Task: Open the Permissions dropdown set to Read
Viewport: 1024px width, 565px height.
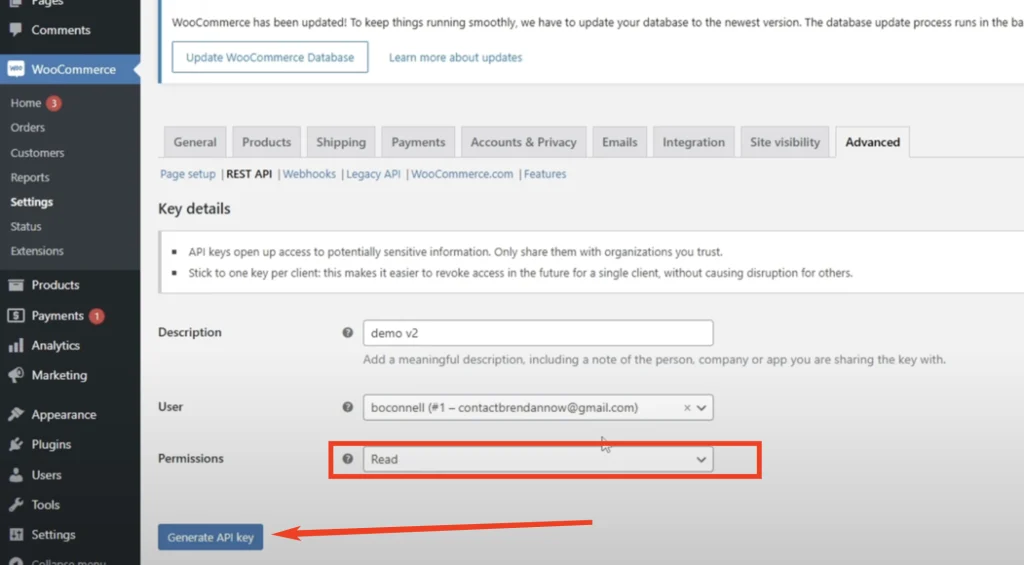Action: [538, 459]
